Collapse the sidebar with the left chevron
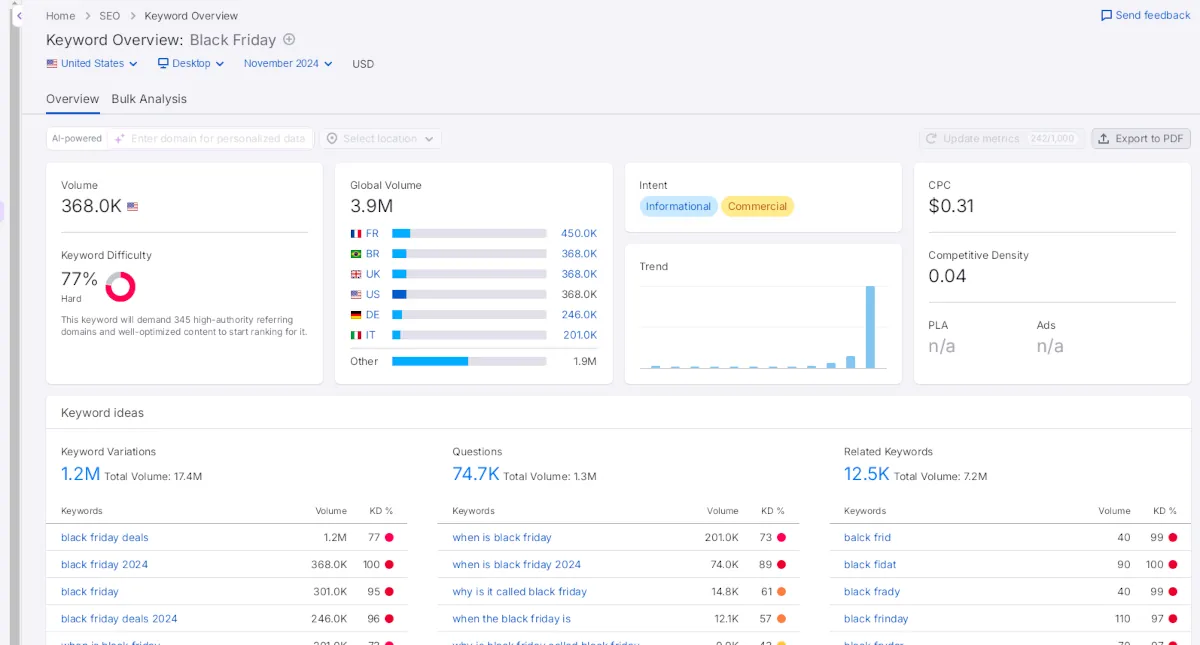The height and width of the screenshot is (645, 1200). (19, 16)
